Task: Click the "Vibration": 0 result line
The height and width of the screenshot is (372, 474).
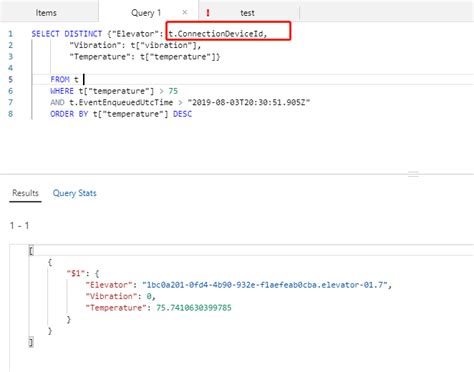Action: [120, 296]
